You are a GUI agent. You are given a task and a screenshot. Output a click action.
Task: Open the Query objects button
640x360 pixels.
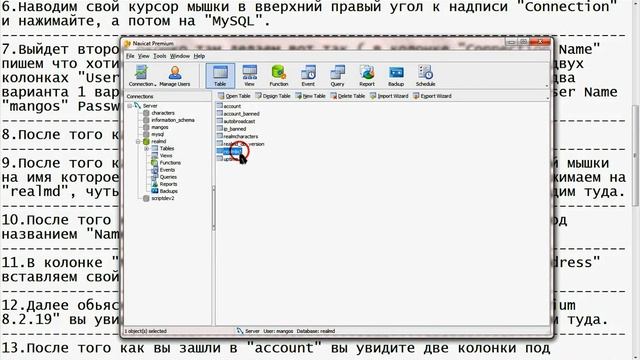[338, 76]
